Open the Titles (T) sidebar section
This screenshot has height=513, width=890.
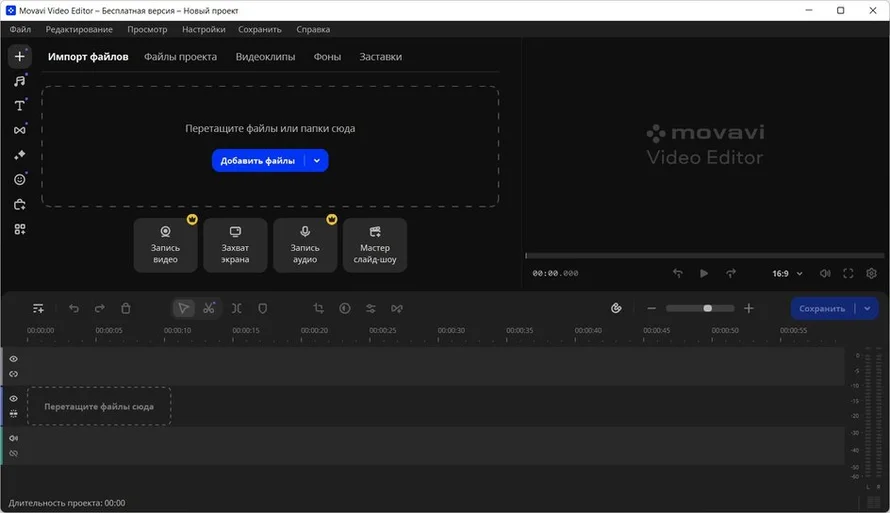pyautogui.click(x=19, y=106)
